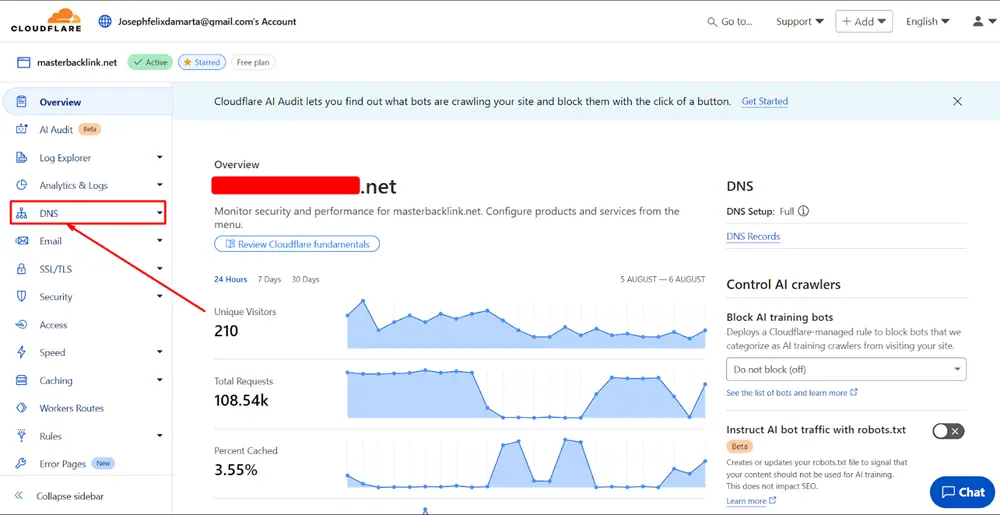
Task: Click the AI Audit sidebar icon
Action: (x=21, y=130)
